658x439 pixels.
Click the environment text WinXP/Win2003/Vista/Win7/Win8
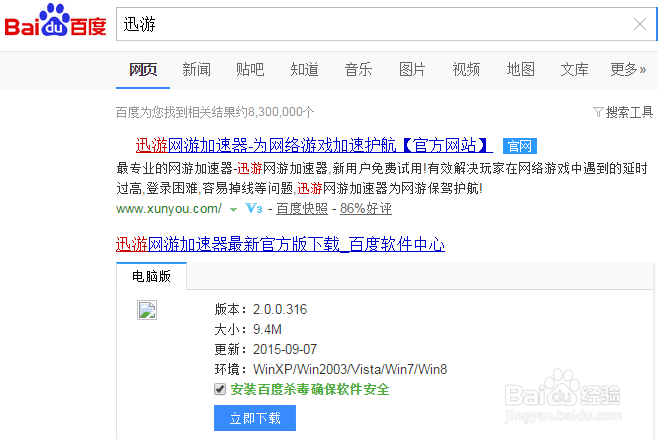tap(350, 369)
